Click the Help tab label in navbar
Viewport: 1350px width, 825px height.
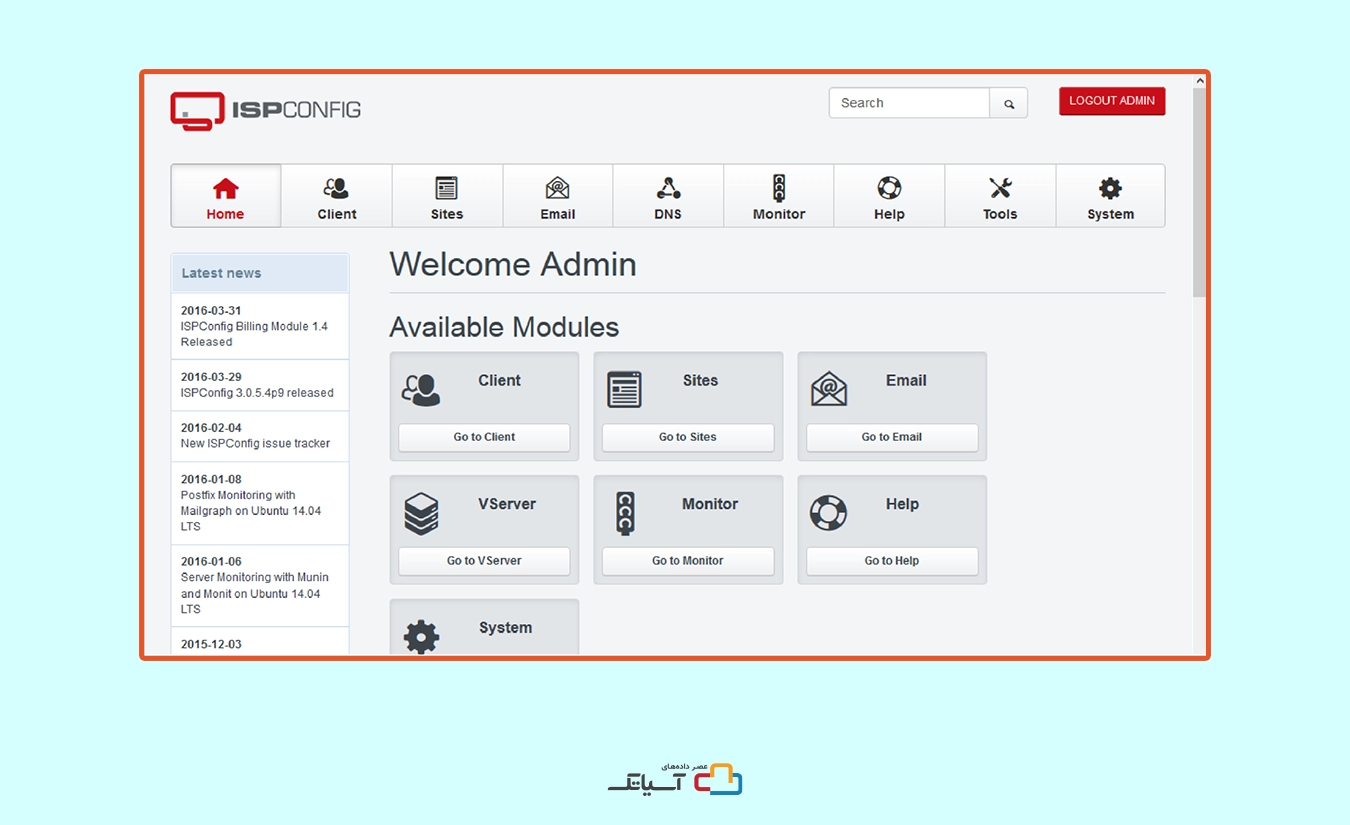pyautogui.click(x=889, y=214)
